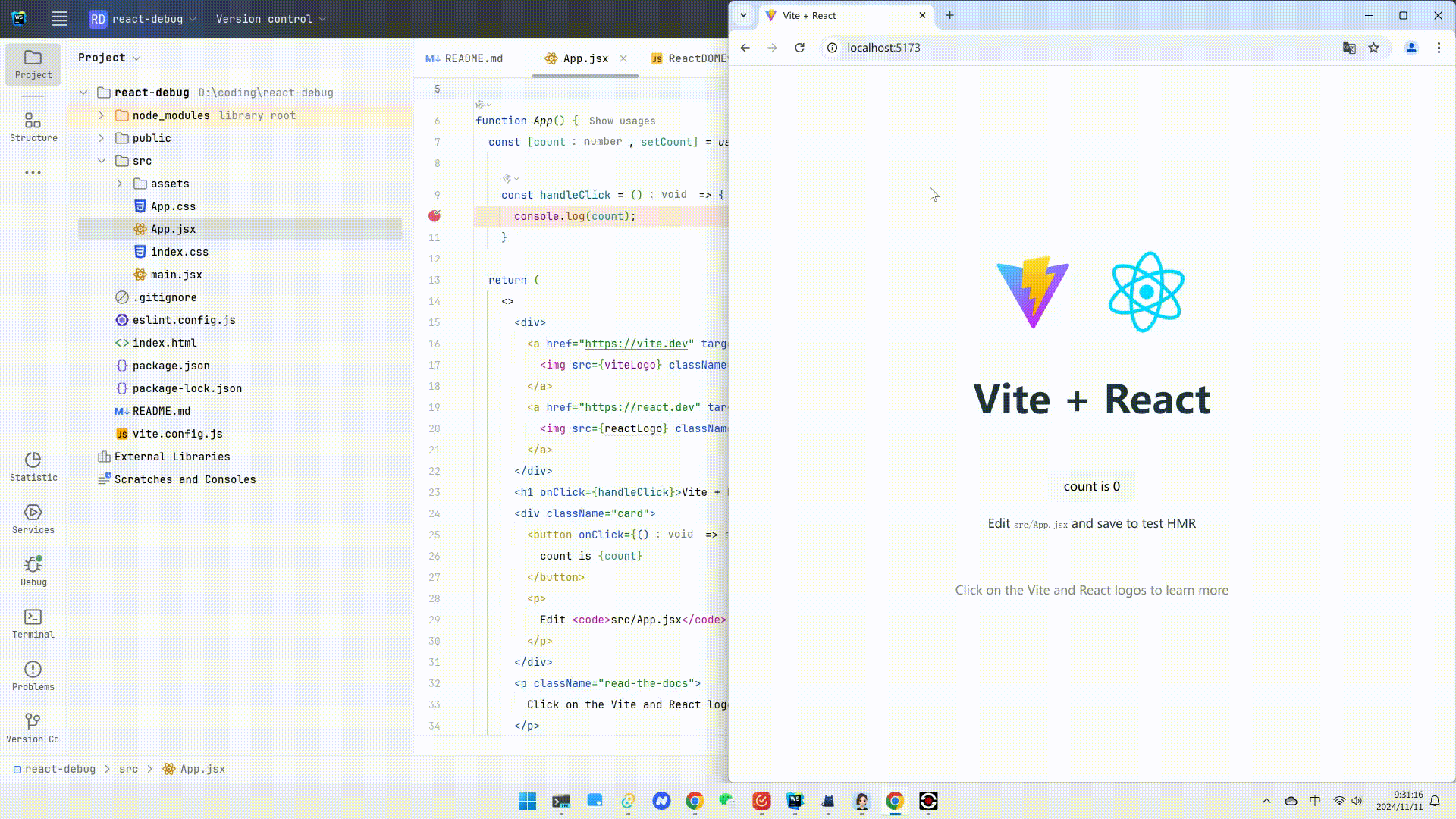The height and width of the screenshot is (819, 1456).
Task: Toggle the breakpoint on the console.log line
Action: 435,216
